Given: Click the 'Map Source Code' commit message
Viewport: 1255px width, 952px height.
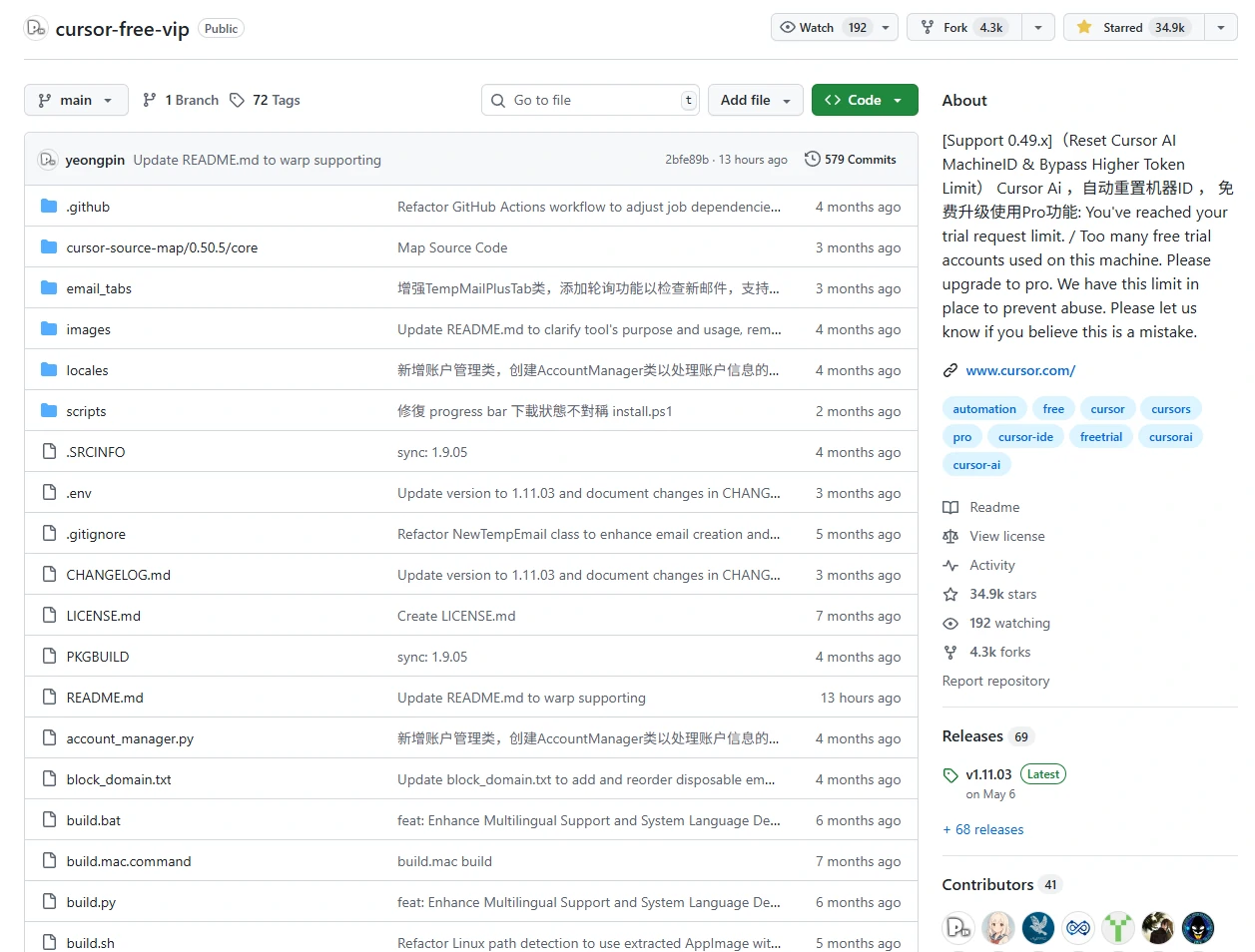Looking at the screenshot, I should click(452, 247).
